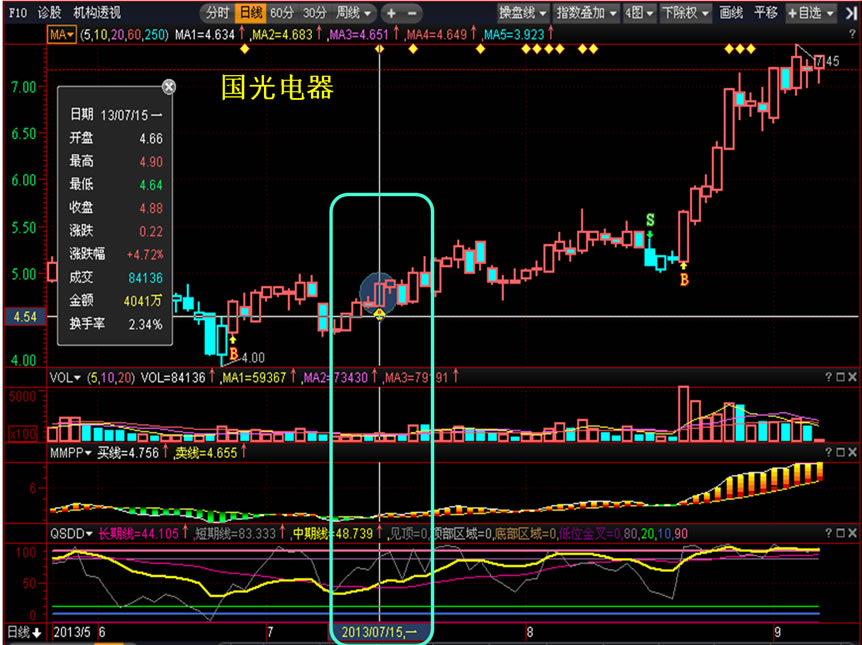
Task: Open the QSDD indicator dropdown
Action: coord(71,533)
